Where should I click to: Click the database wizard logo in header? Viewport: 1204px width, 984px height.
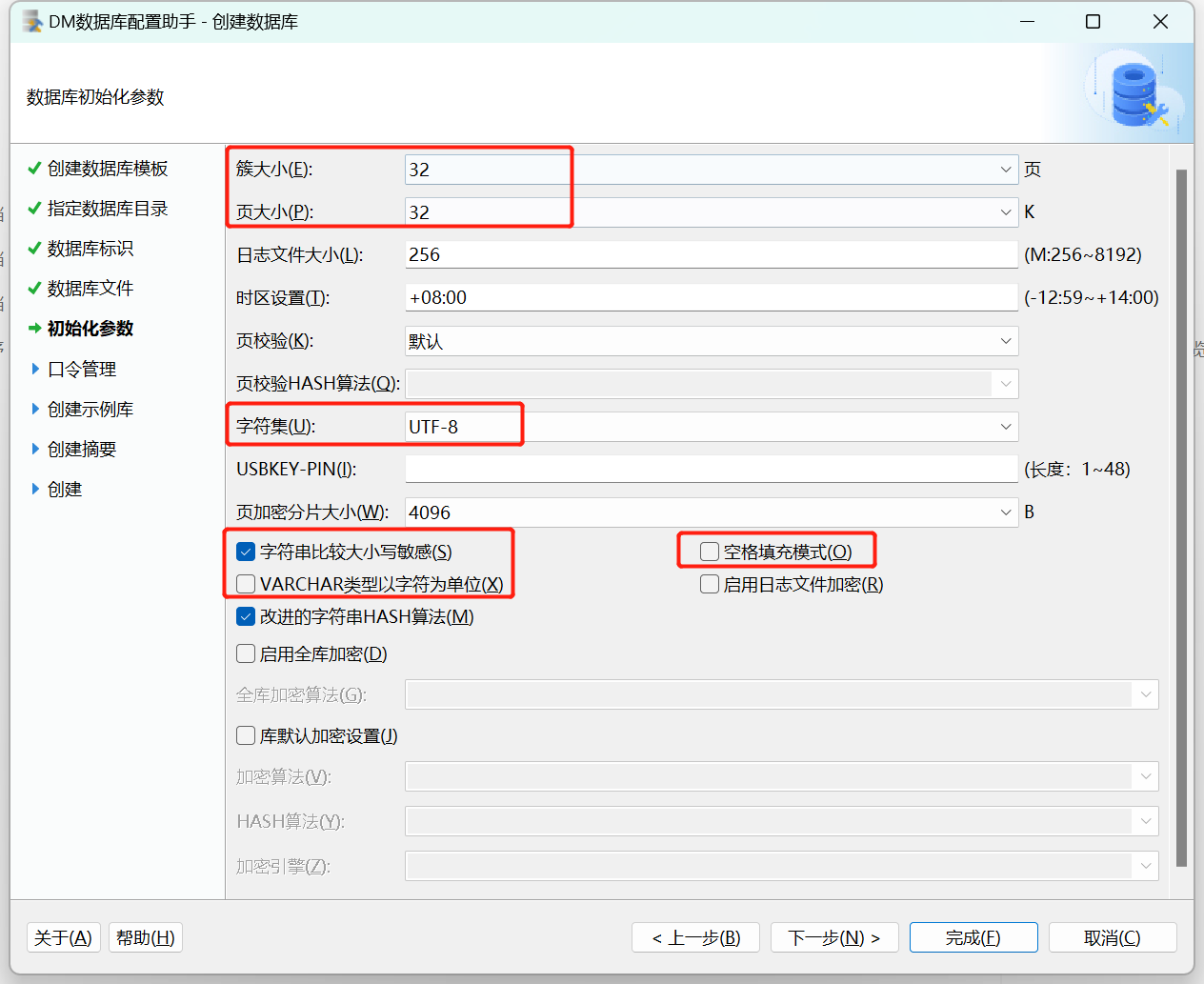point(1135,93)
